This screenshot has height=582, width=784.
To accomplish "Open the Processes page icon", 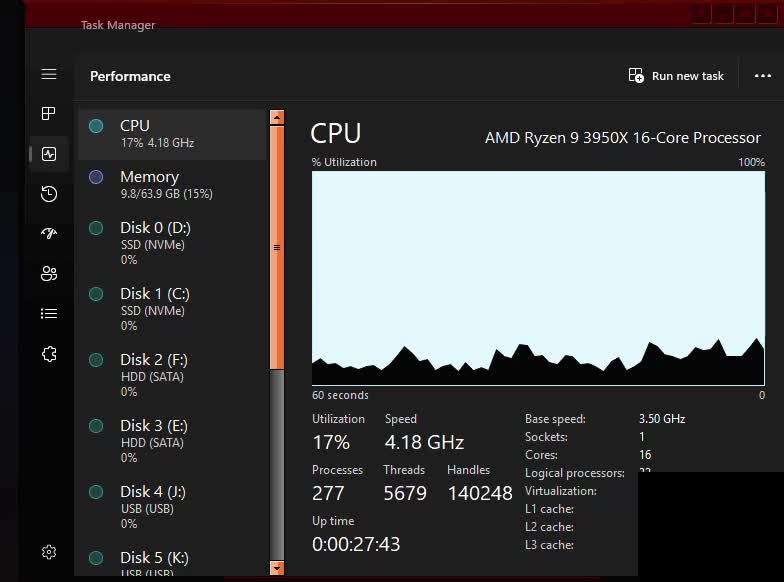I will [x=49, y=114].
